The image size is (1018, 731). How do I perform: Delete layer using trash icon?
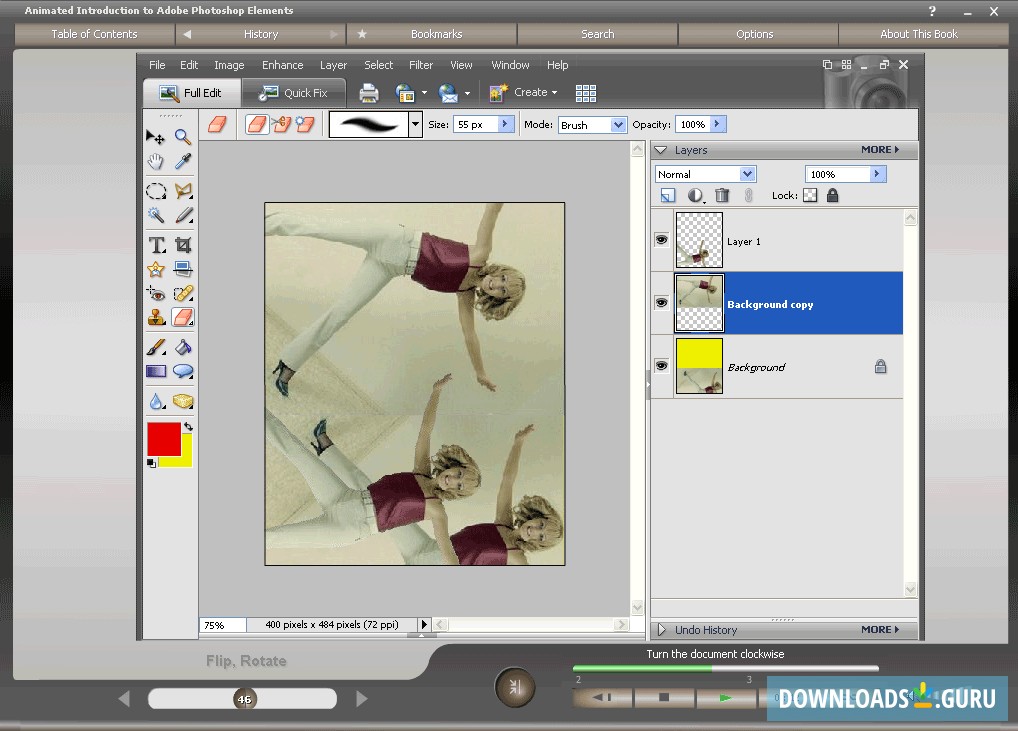point(722,196)
